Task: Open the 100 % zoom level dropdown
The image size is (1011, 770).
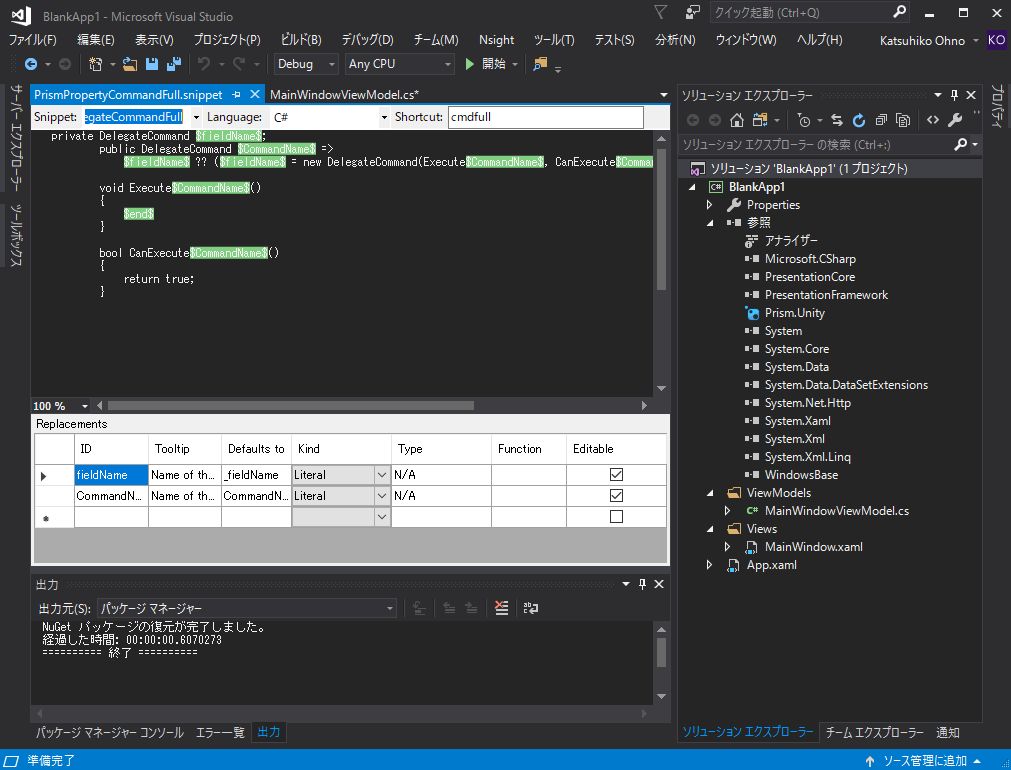Action: pos(84,406)
